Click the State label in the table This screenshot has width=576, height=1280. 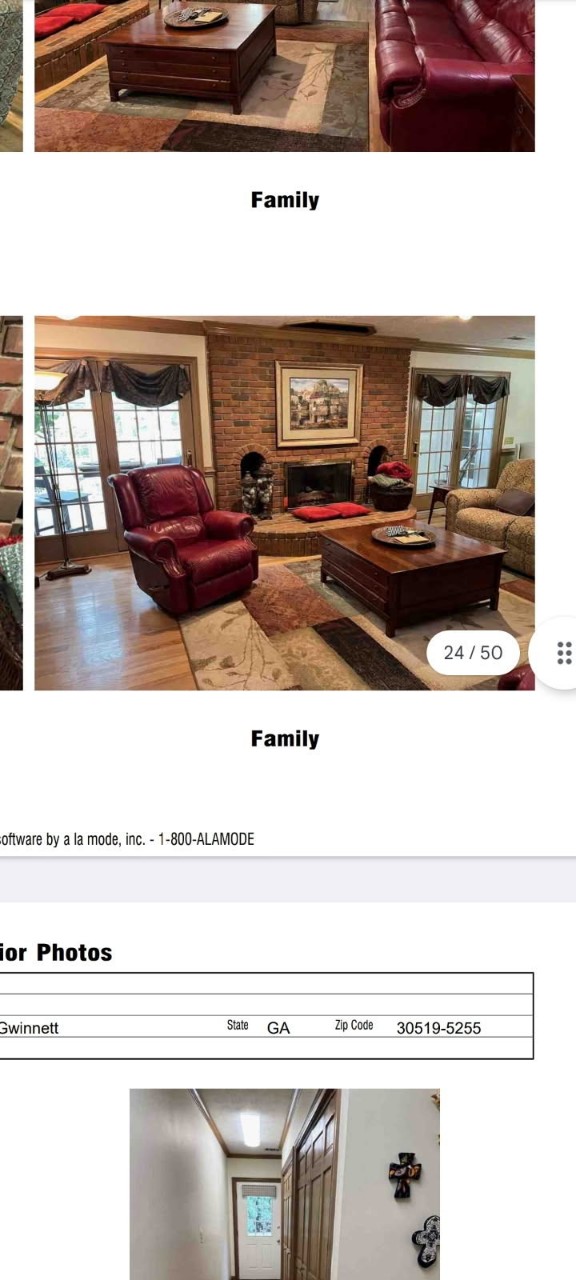click(238, 1025)
